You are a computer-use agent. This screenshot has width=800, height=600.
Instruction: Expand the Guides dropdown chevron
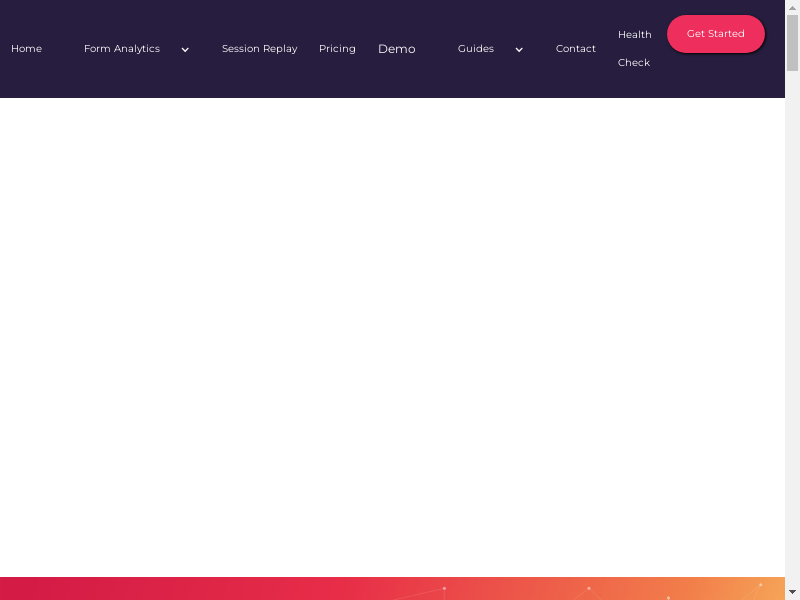[519, 49]
